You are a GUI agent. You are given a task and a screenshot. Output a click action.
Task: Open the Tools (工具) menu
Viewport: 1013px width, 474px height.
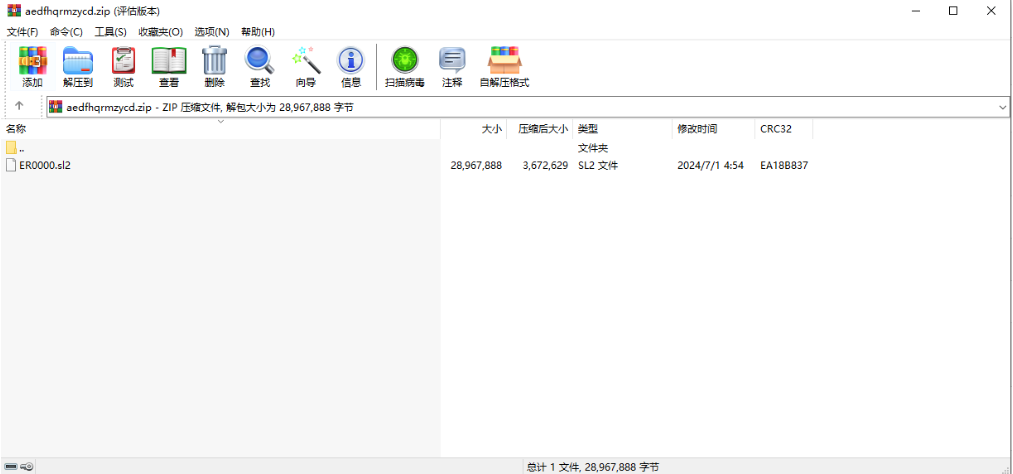(x=110, y=32)
